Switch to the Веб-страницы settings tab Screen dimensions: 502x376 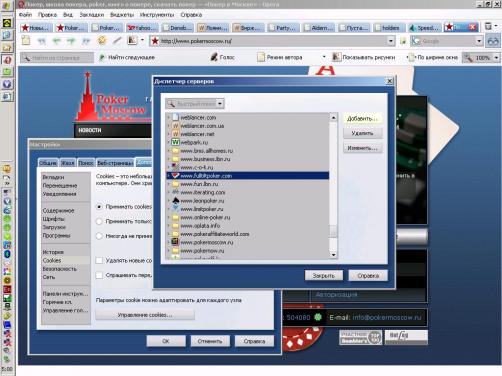115,163
